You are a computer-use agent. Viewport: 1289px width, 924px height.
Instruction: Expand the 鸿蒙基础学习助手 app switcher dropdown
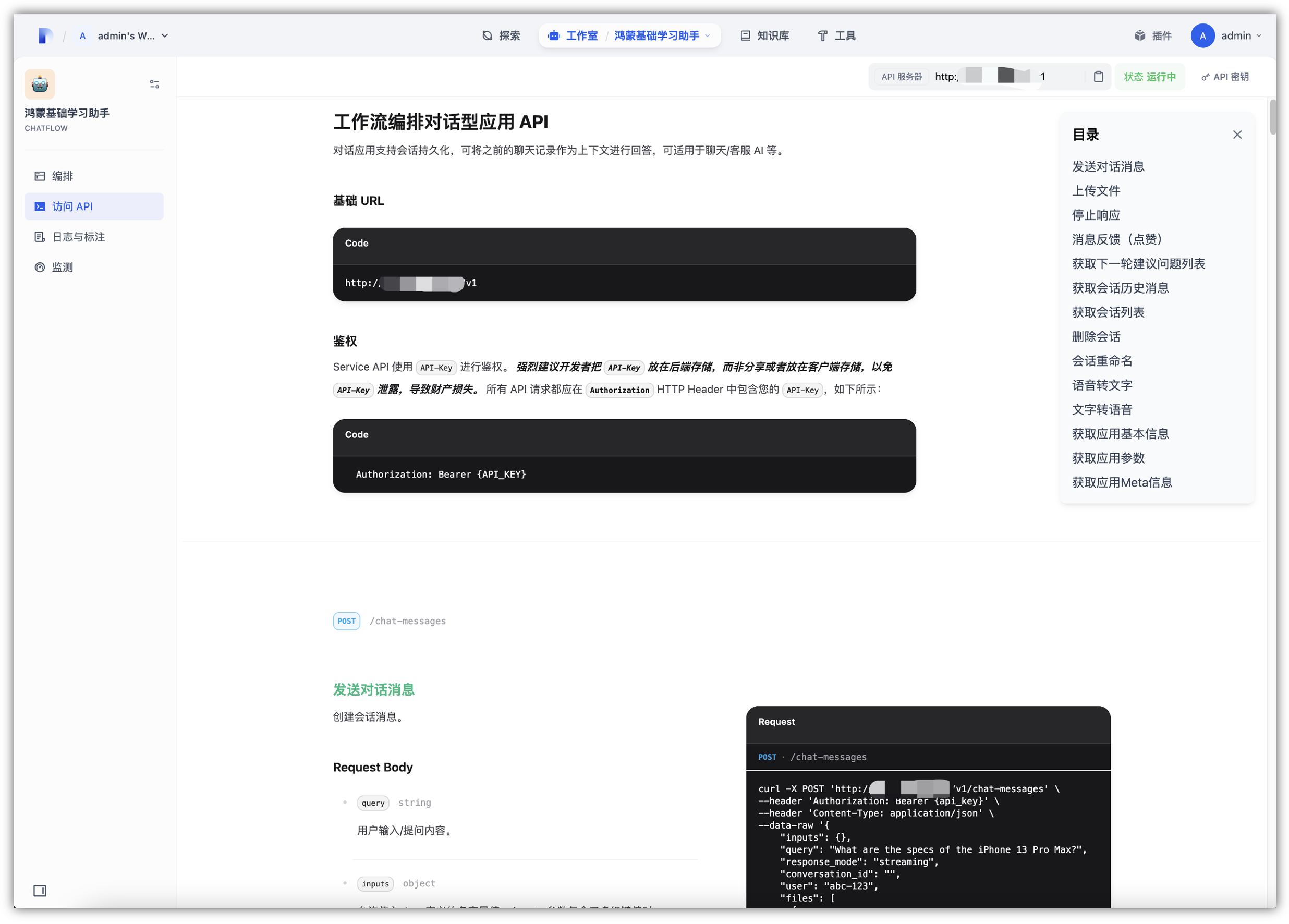pyautogui.click(x=662, y=36)
